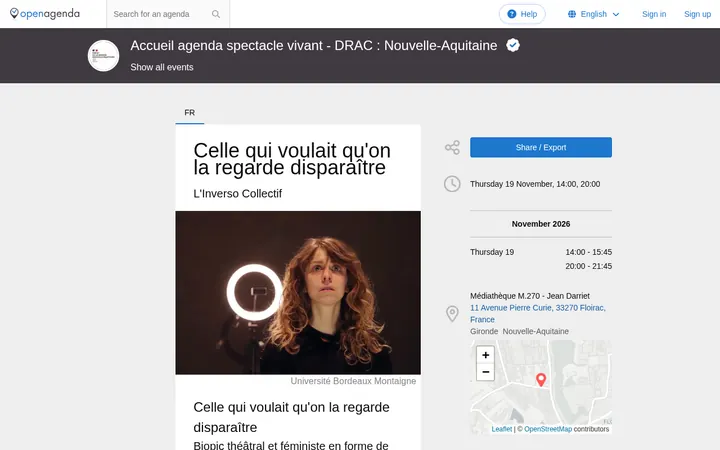Click the Thursday 19 November summary line

pos(535,184)
